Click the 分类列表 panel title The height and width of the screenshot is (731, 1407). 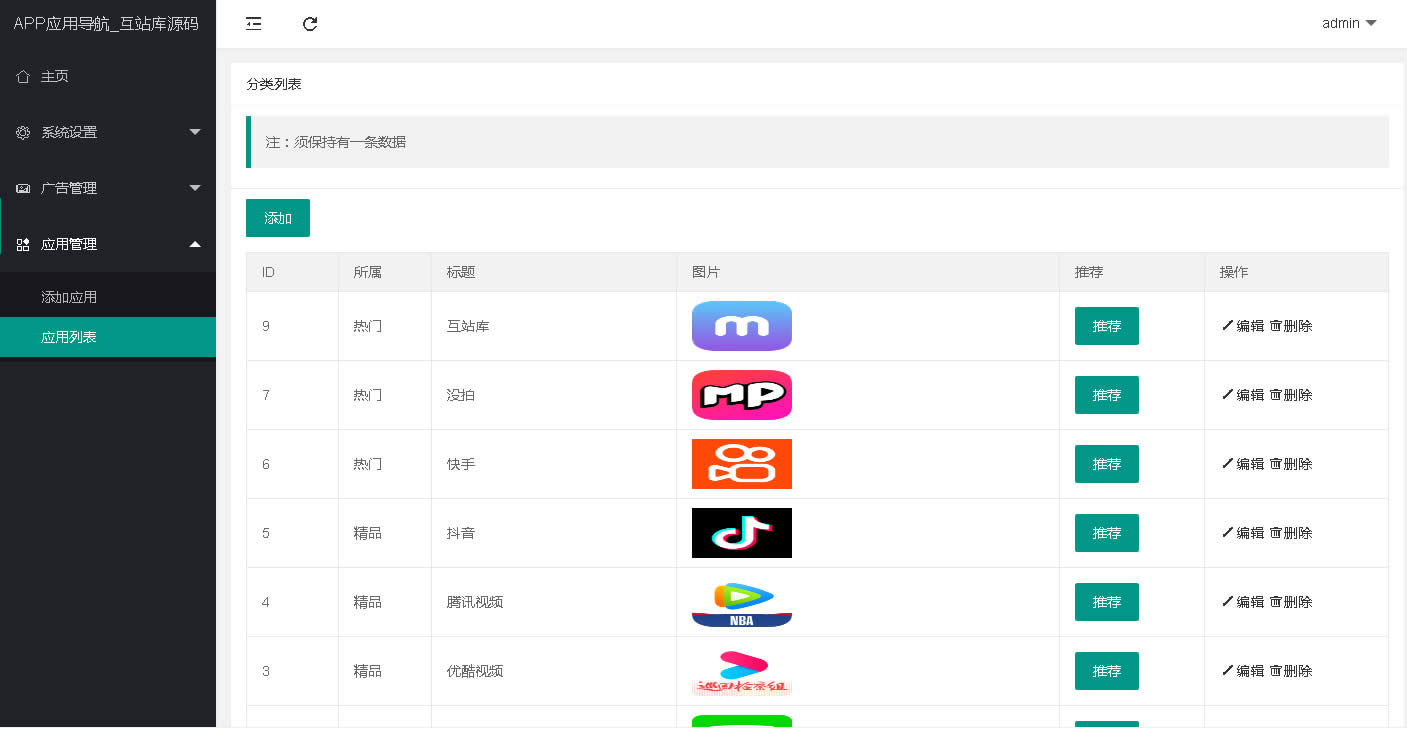pyautogui.click(x=274, y=84)
